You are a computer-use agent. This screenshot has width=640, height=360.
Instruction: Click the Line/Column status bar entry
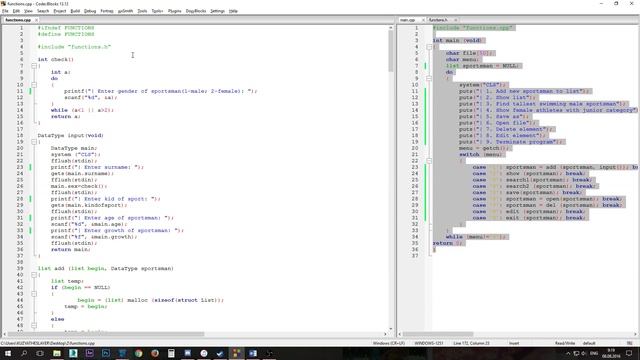[471, 343]
